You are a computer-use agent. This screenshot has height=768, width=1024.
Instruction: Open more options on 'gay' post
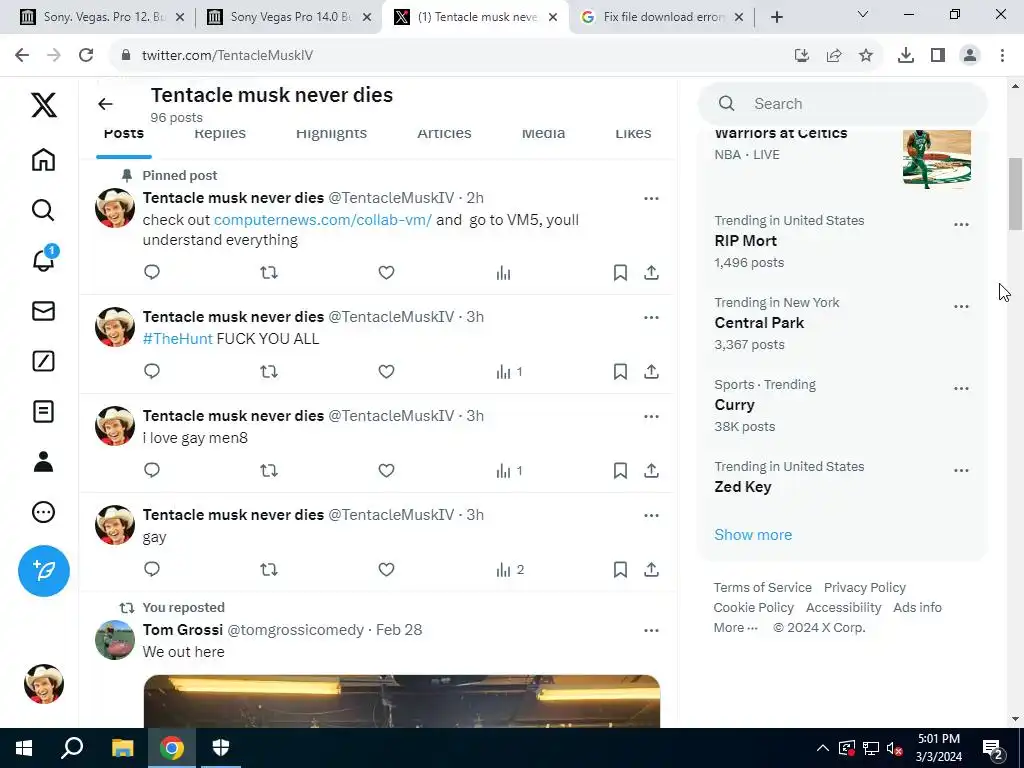651,515
